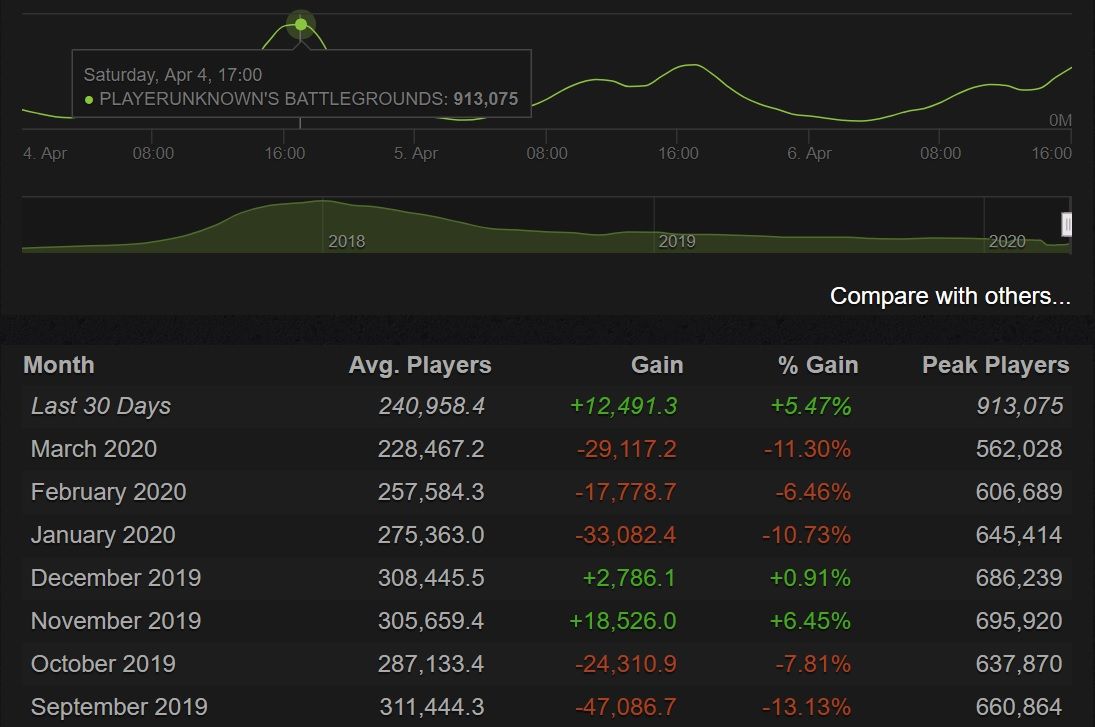Viewport: 1095px width, 727px height.
Task: Grab the range navigator handle at 2020
Action: [1066, 225]
